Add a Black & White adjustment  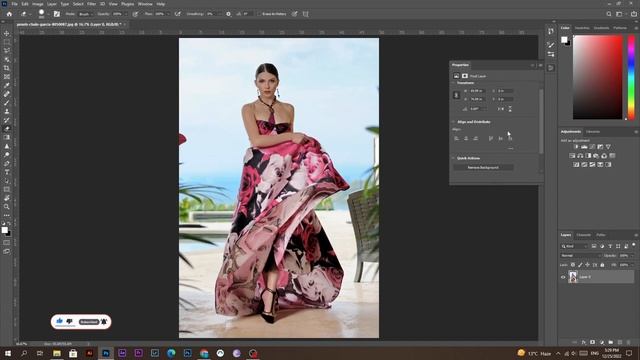588,156
